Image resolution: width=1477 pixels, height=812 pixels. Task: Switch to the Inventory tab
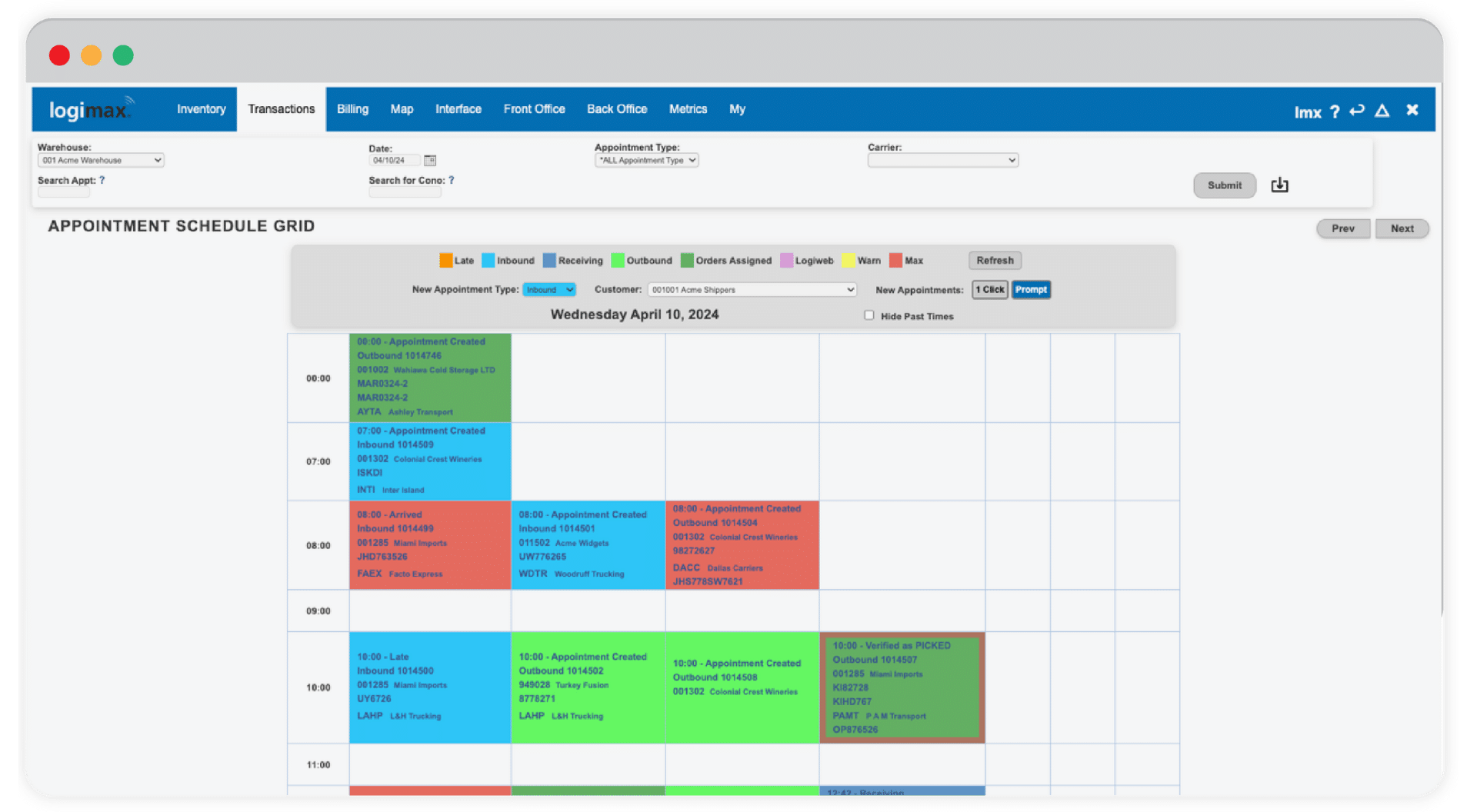201,108
